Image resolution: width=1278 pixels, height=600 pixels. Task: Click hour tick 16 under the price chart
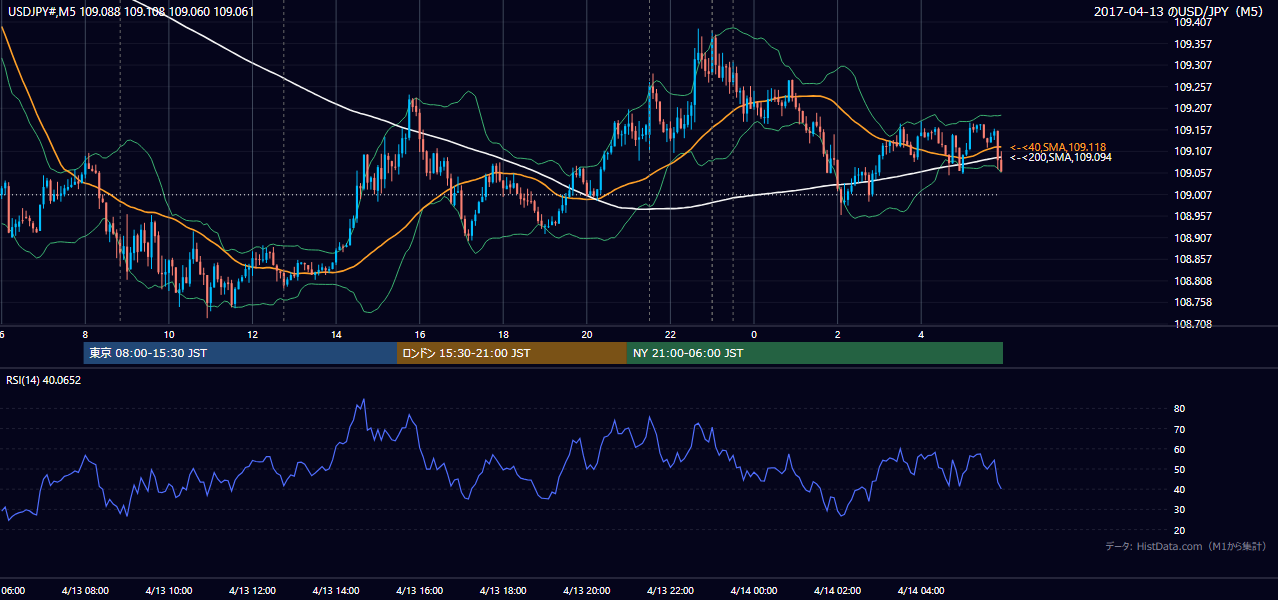[420, 334]
